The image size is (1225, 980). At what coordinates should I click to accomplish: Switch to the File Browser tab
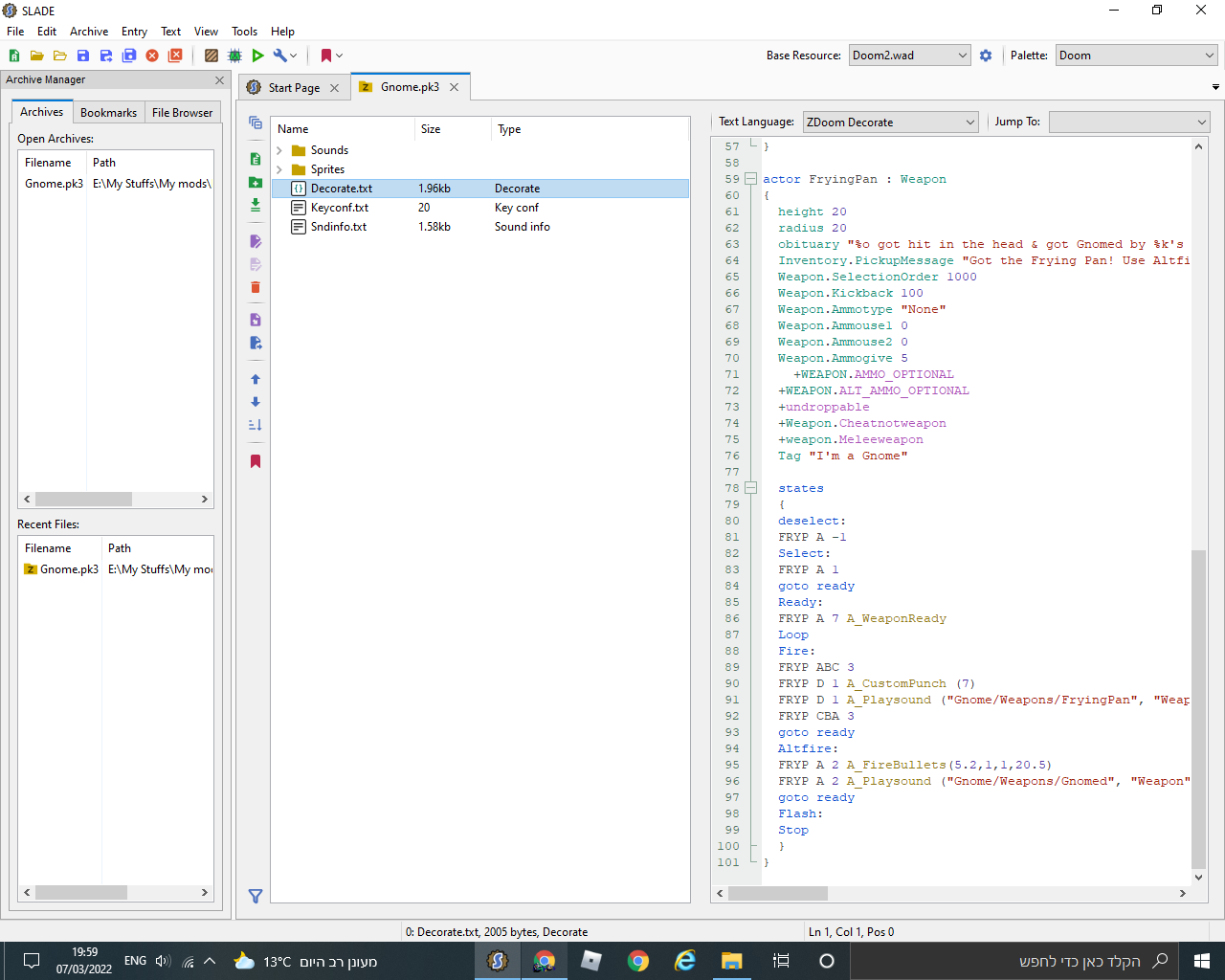click(x=182, y=113)
